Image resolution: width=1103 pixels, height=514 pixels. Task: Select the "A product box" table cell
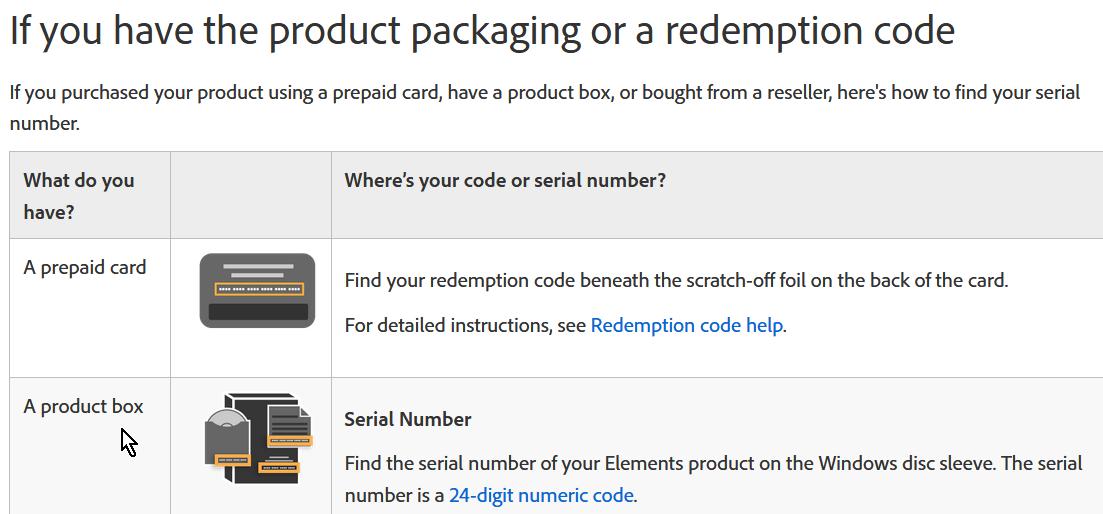click(83, 406)
